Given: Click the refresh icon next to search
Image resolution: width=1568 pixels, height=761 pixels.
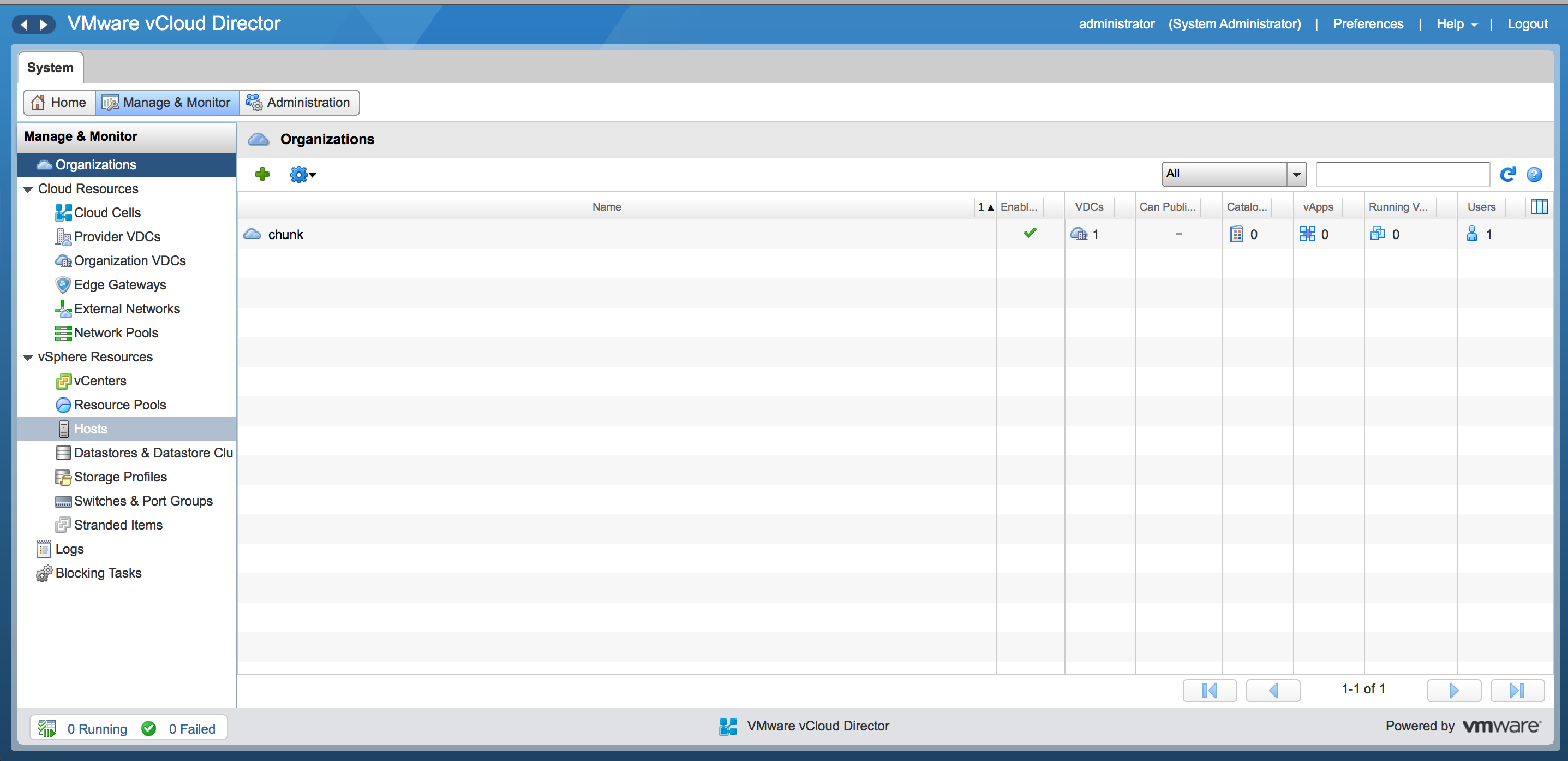Looking at the screenshot, I should (x=1507, y=174).
